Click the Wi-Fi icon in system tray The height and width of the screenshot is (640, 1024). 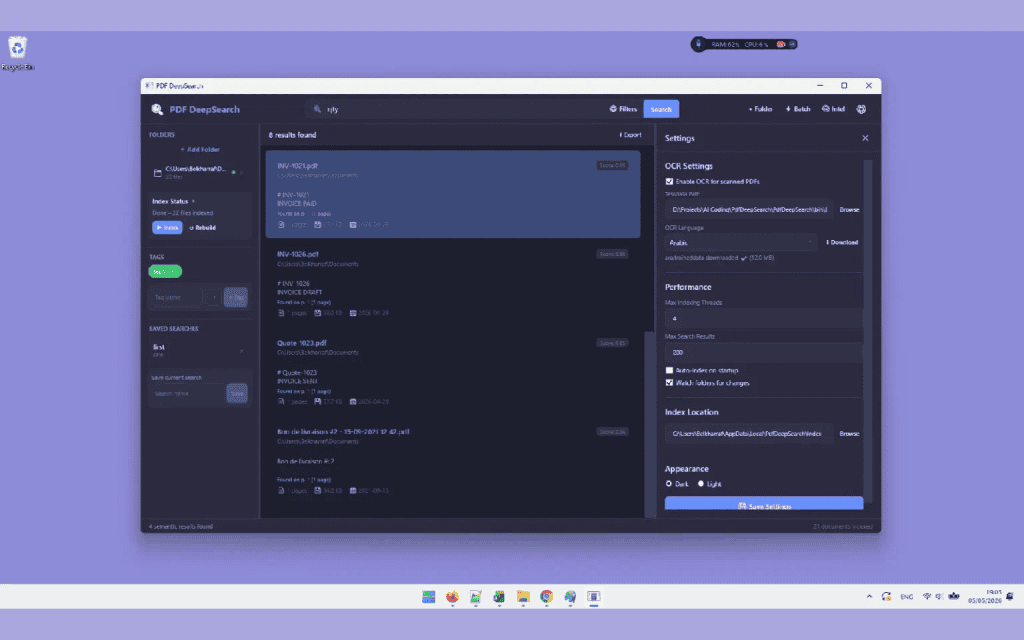coord(927,596)
